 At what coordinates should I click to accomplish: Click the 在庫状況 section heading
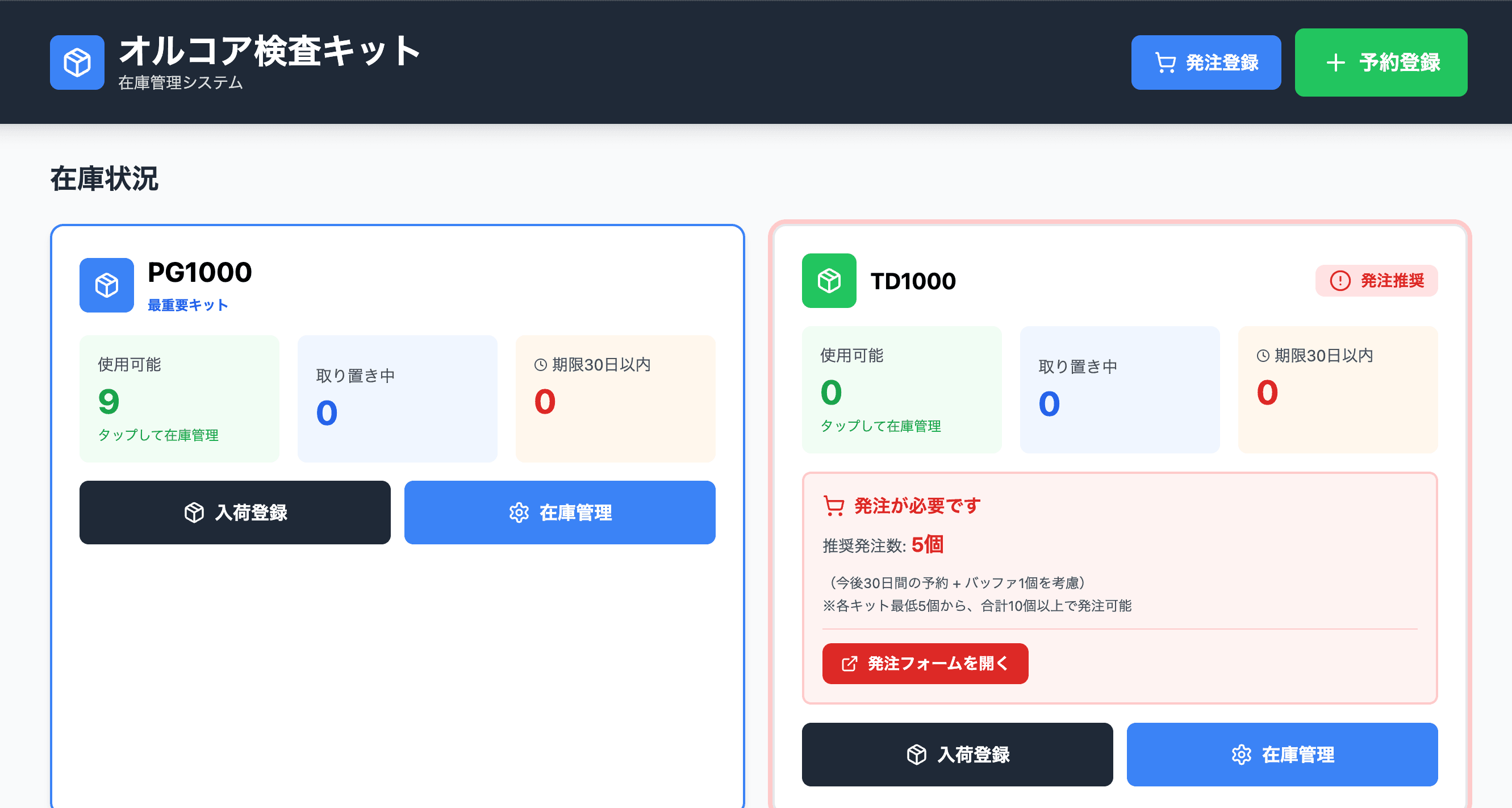104,178
